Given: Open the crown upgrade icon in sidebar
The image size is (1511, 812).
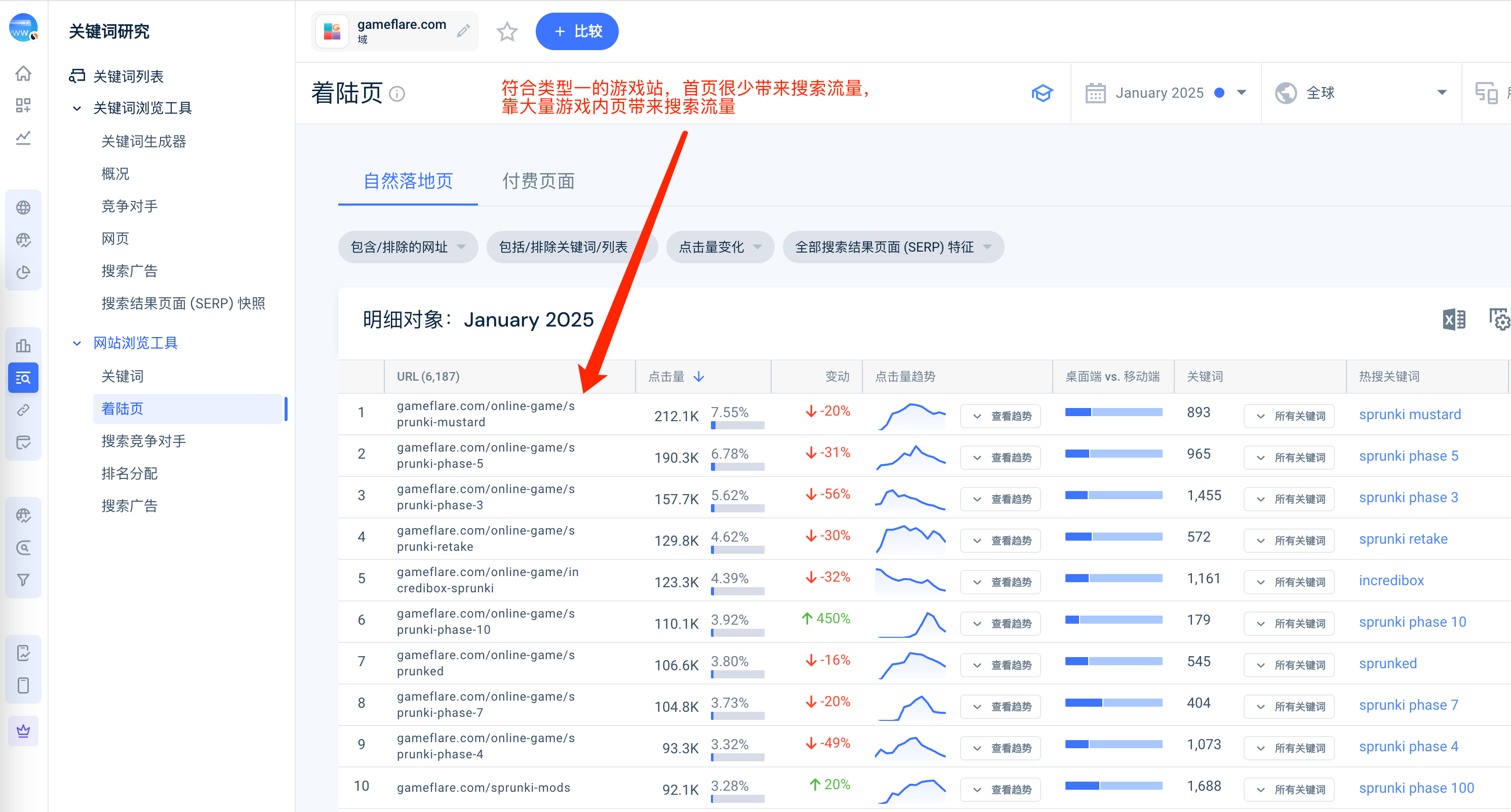Looking at the screenshot, I should [x=23, y=731].
